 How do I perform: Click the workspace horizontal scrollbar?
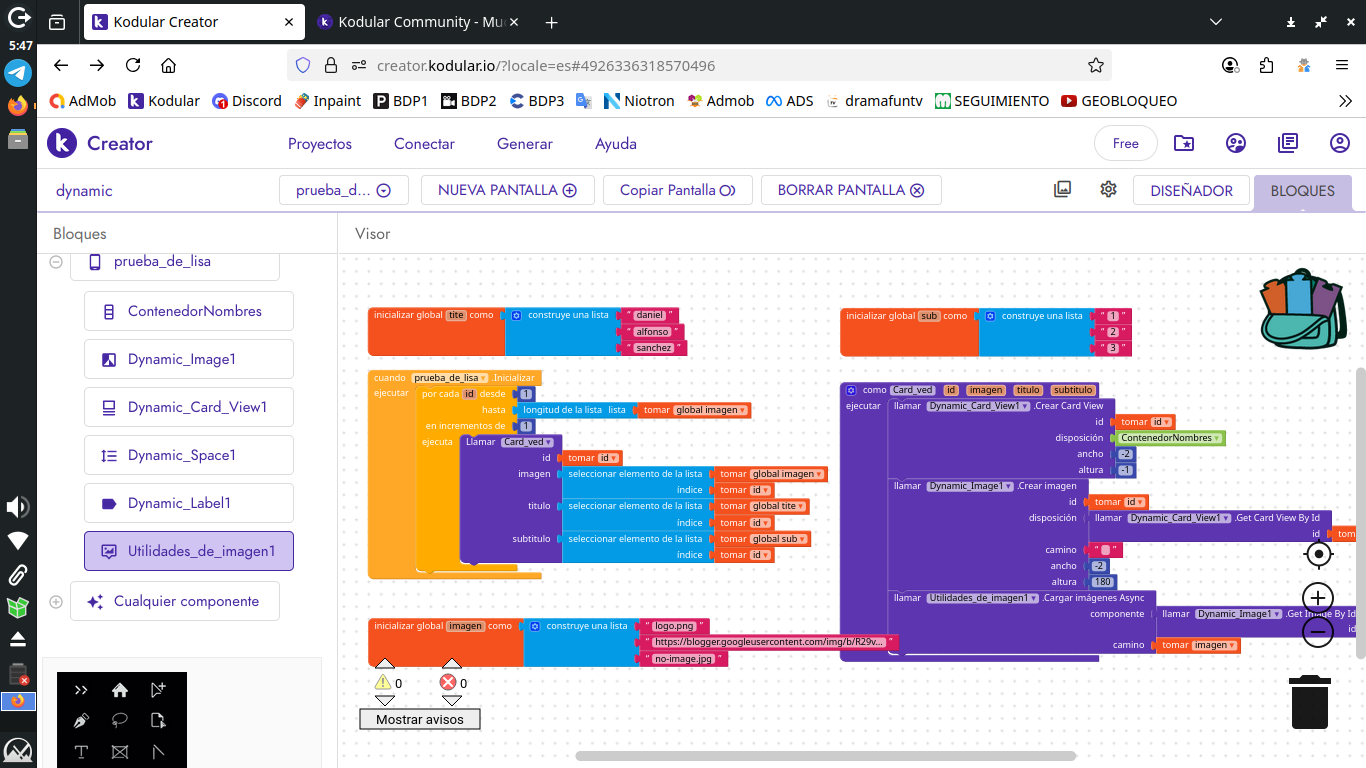click(x=826, y=756)
